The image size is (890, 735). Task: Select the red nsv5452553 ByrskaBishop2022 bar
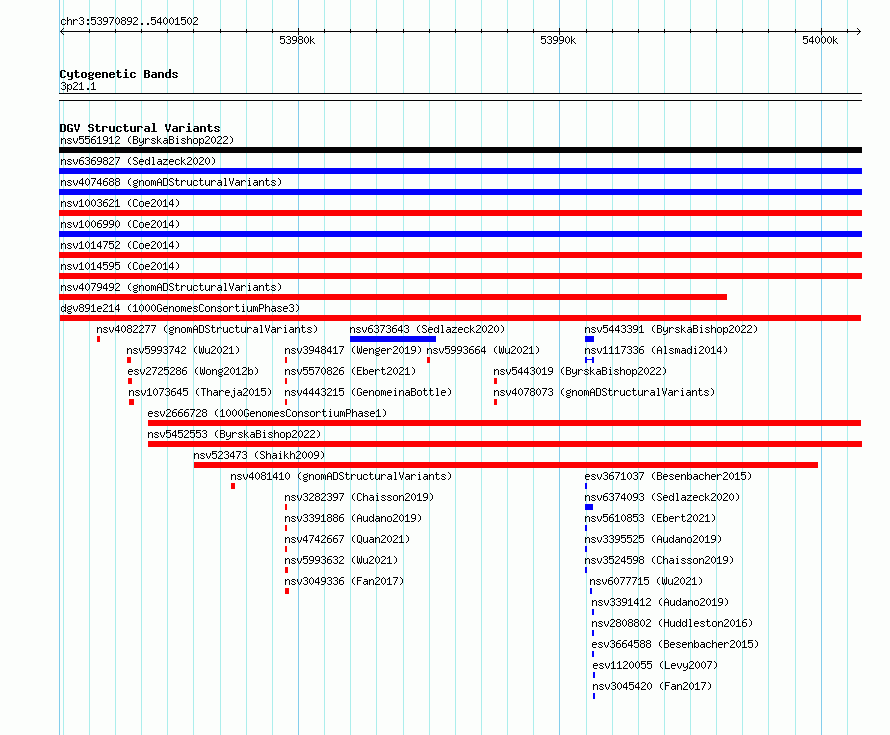click(505, 444)
